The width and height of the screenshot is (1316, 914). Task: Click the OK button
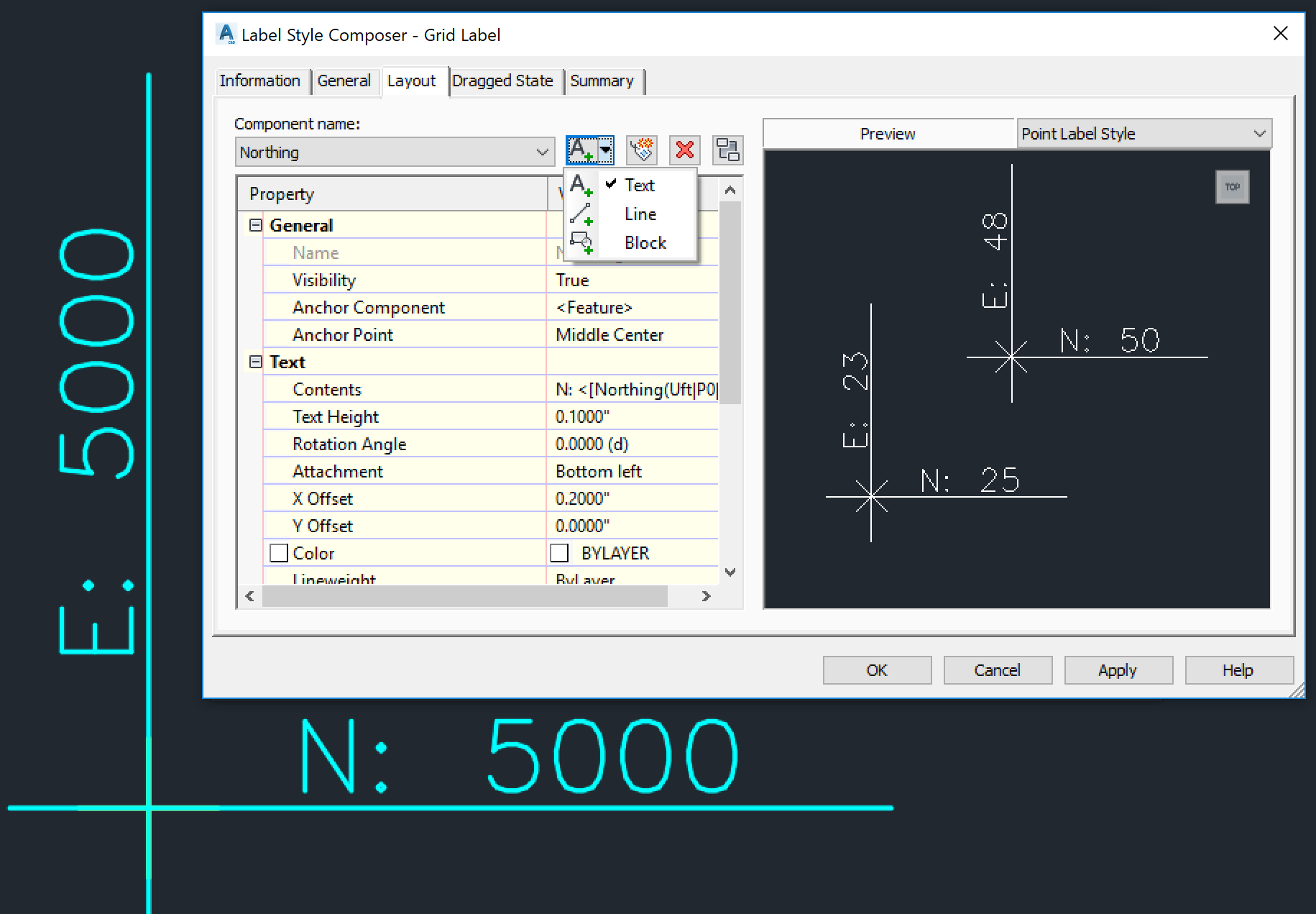pyautogui.click(x=877, y=670)
